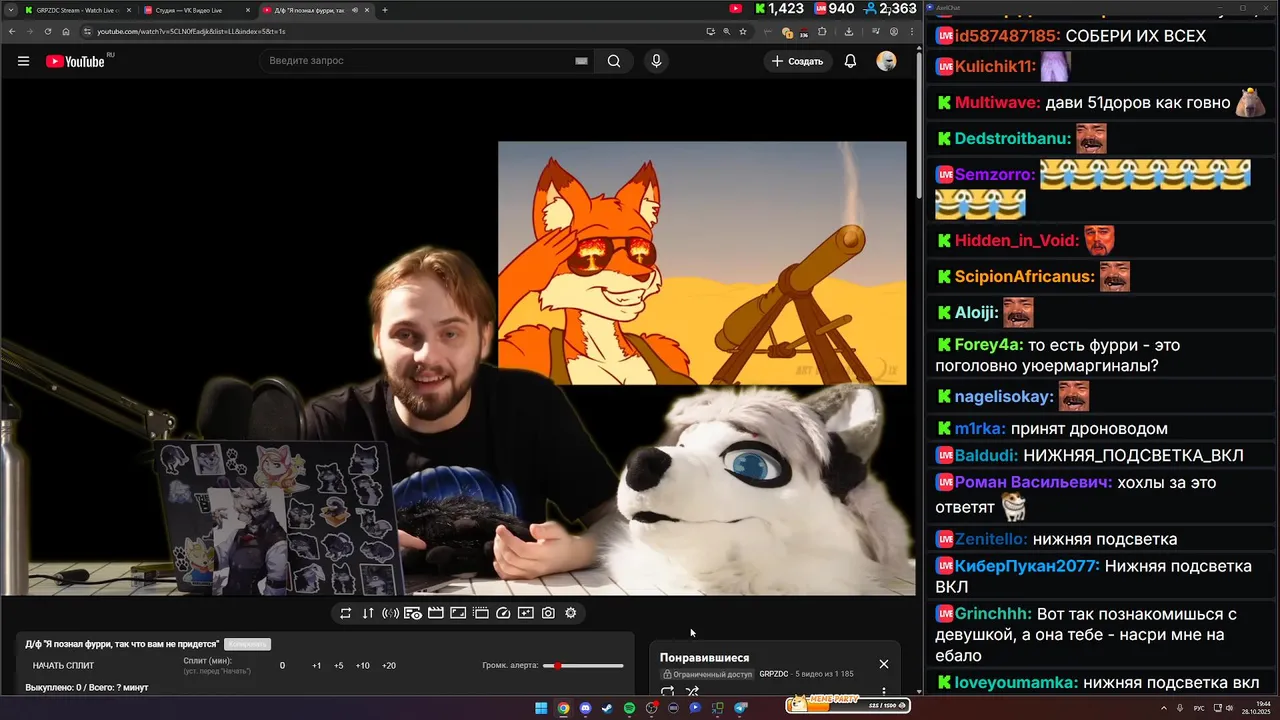Screen dimensions: 1280x720
Task: Bookmark this page with the star icon
Action: pyautogui.click(x=743, y=31)
